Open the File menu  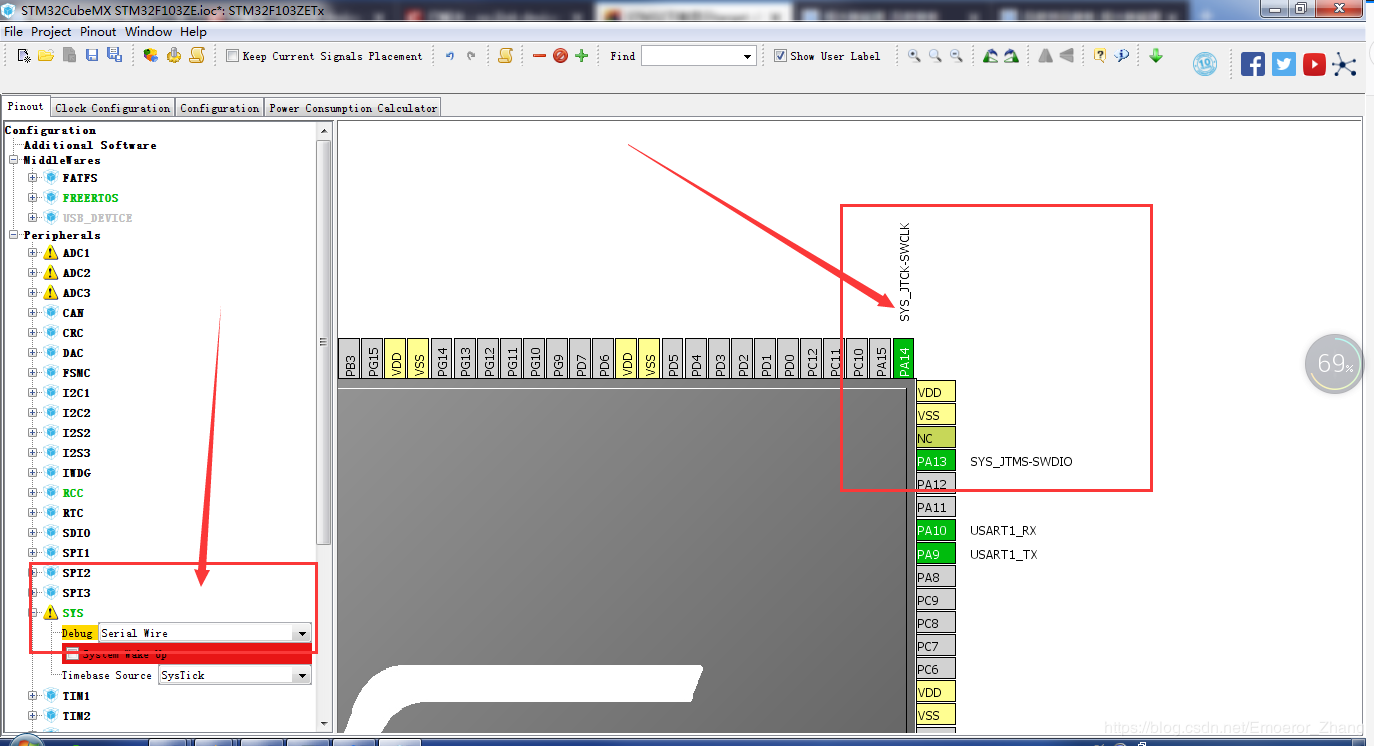point(13,31)
